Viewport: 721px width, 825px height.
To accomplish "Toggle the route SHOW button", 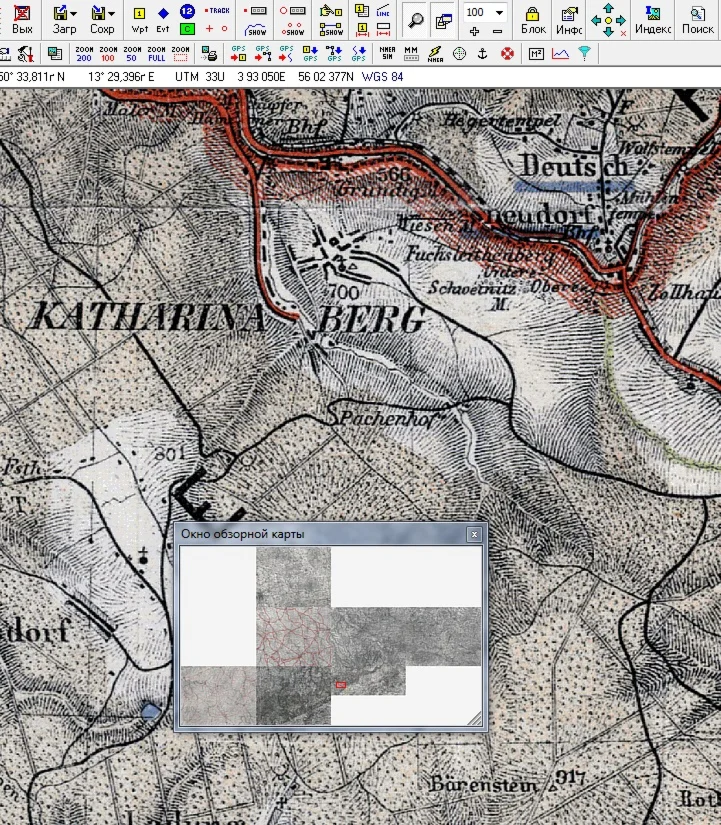I will [331, 29].
